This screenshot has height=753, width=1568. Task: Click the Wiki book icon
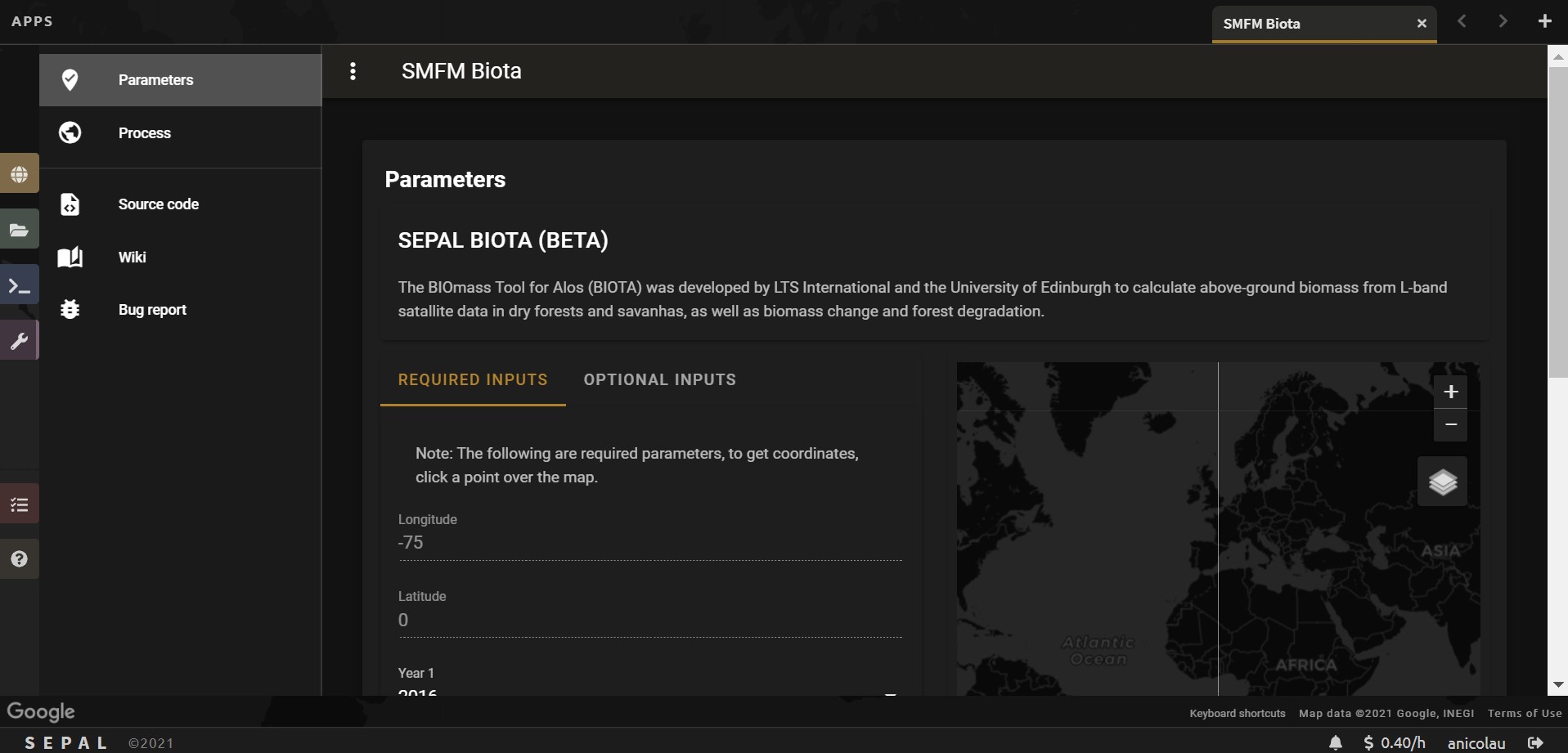click(x=70, y=258)
